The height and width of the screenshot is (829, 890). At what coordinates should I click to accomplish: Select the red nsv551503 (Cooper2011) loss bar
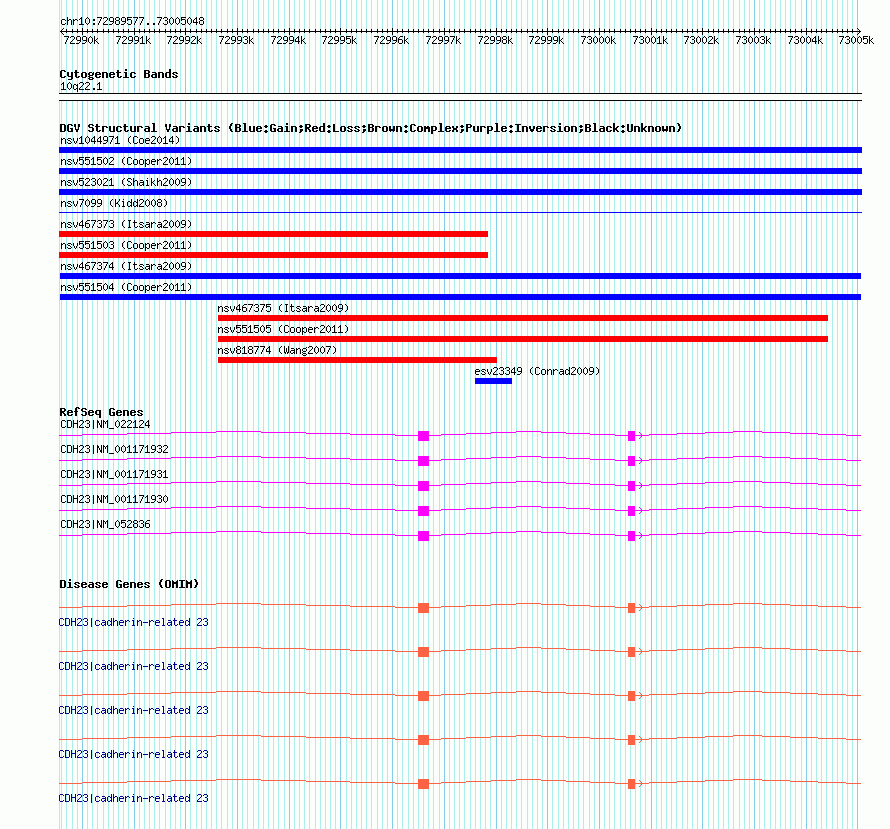[274, 255]
